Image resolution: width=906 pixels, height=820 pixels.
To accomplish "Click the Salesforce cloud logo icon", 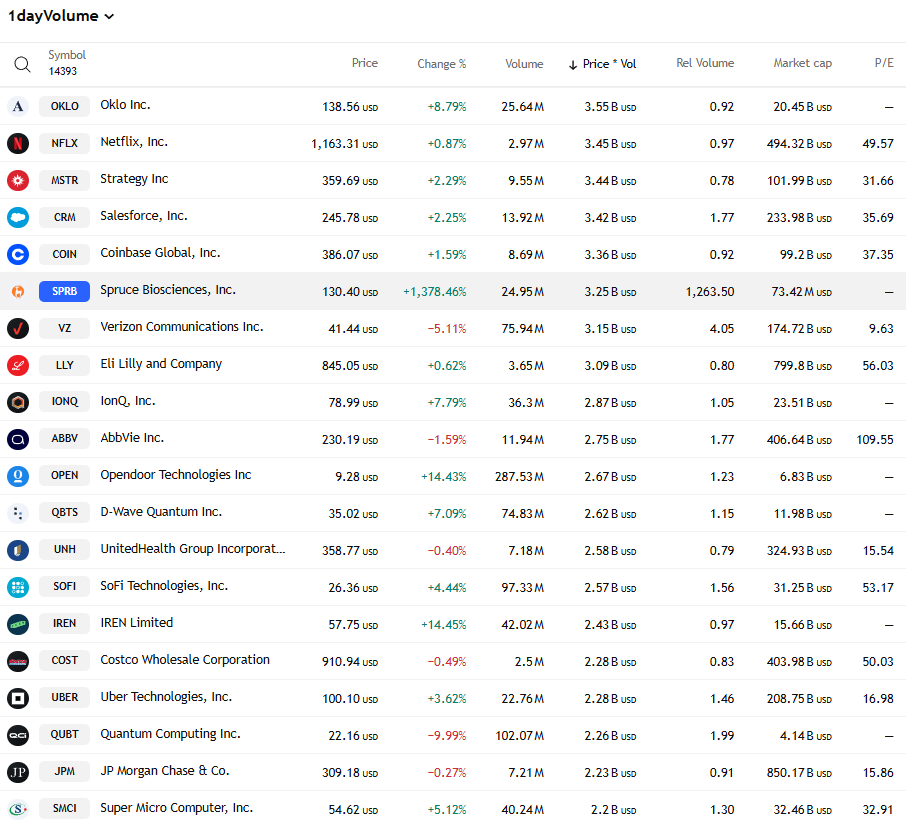I will point(18,217).
